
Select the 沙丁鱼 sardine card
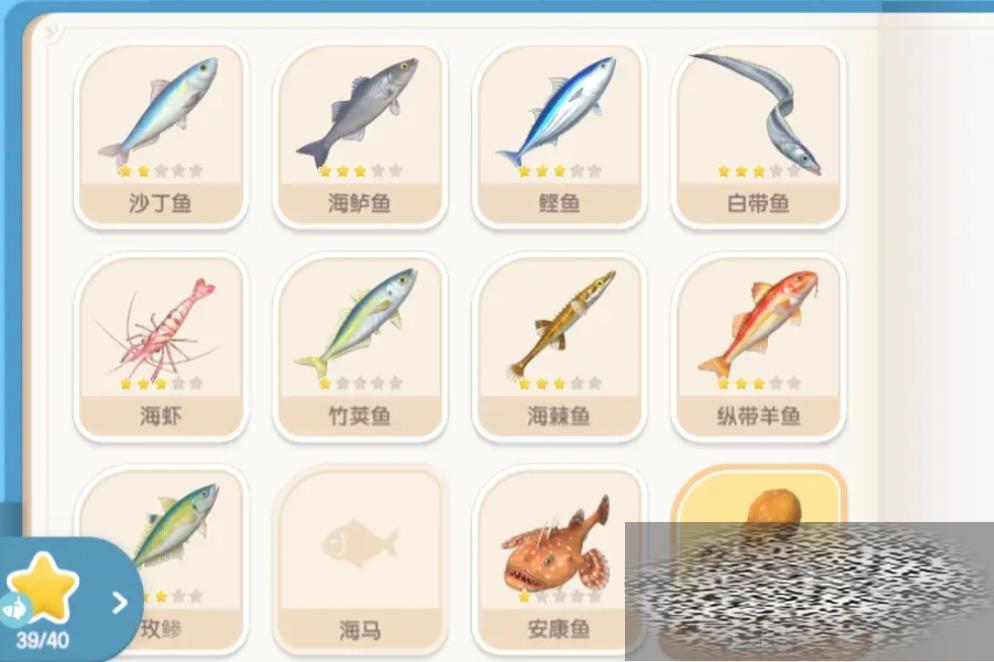coord(160,136)
